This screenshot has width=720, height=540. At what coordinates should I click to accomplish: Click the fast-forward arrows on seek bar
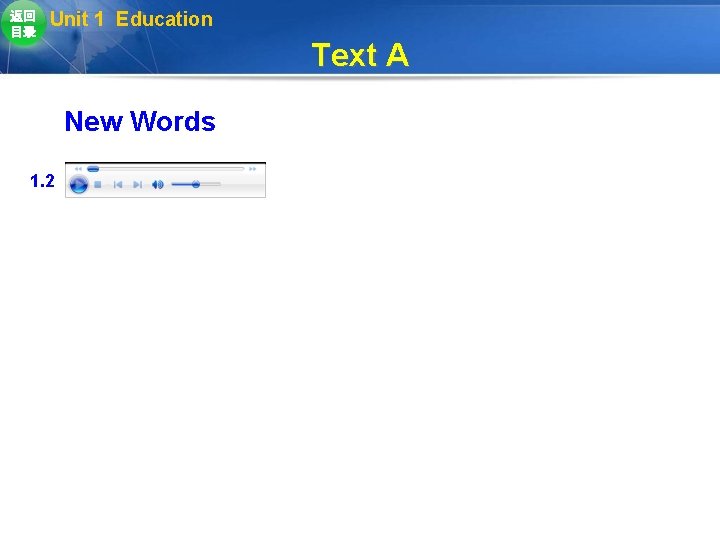point(253,169)
